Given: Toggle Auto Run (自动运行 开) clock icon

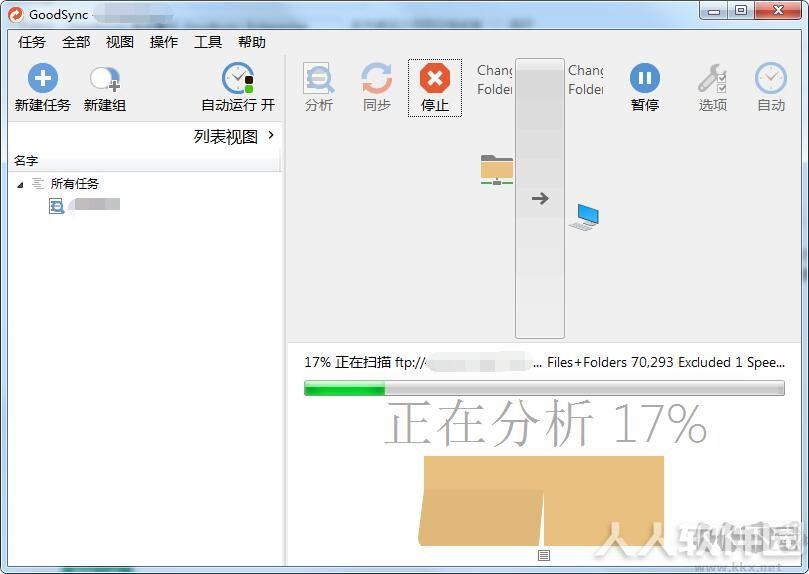Looking at the screenshot, I should (x=237, y=78).
